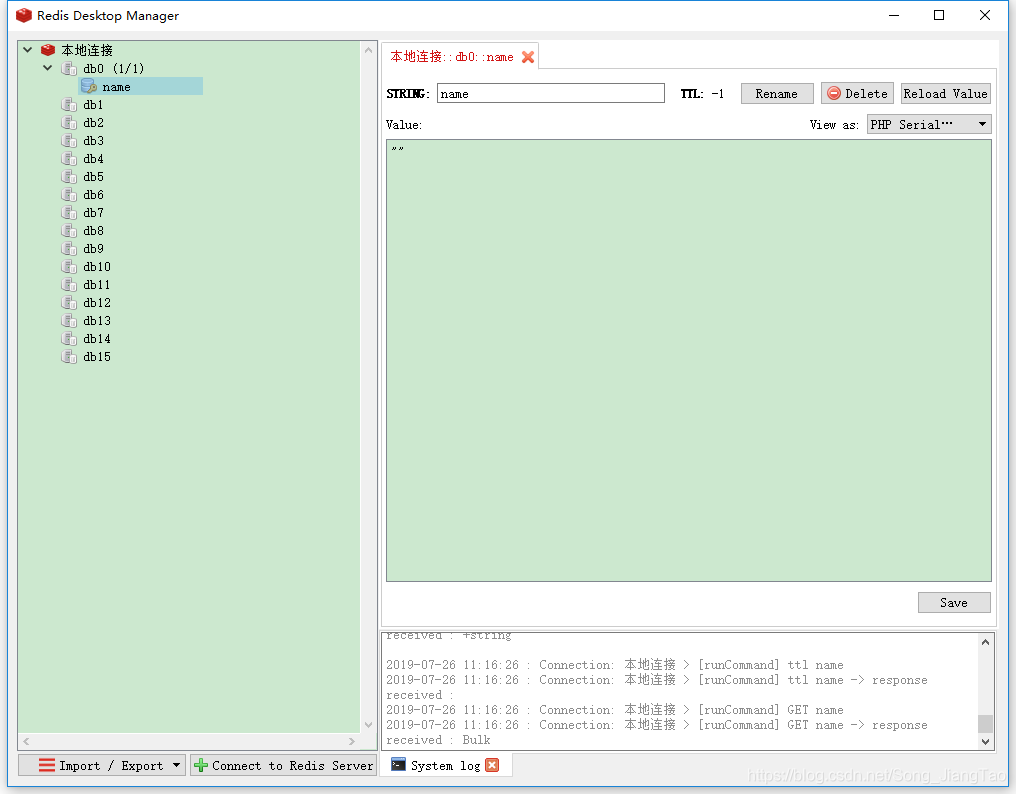This screenshot has width=1016, height=794.
Task: Click the db4 database icon
Action: (x=69, y=159)
